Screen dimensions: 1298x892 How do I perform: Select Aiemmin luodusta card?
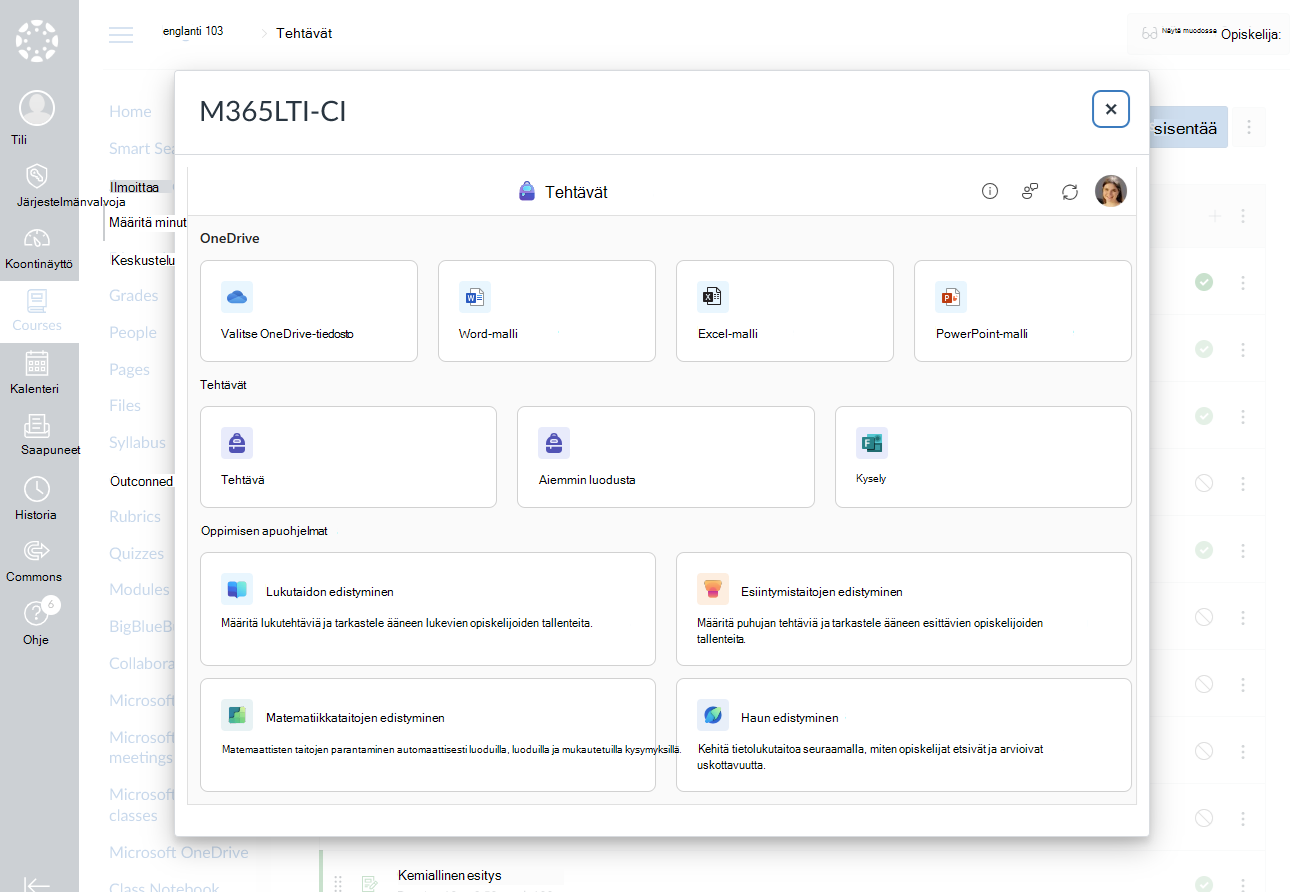[x=666, y=457]
